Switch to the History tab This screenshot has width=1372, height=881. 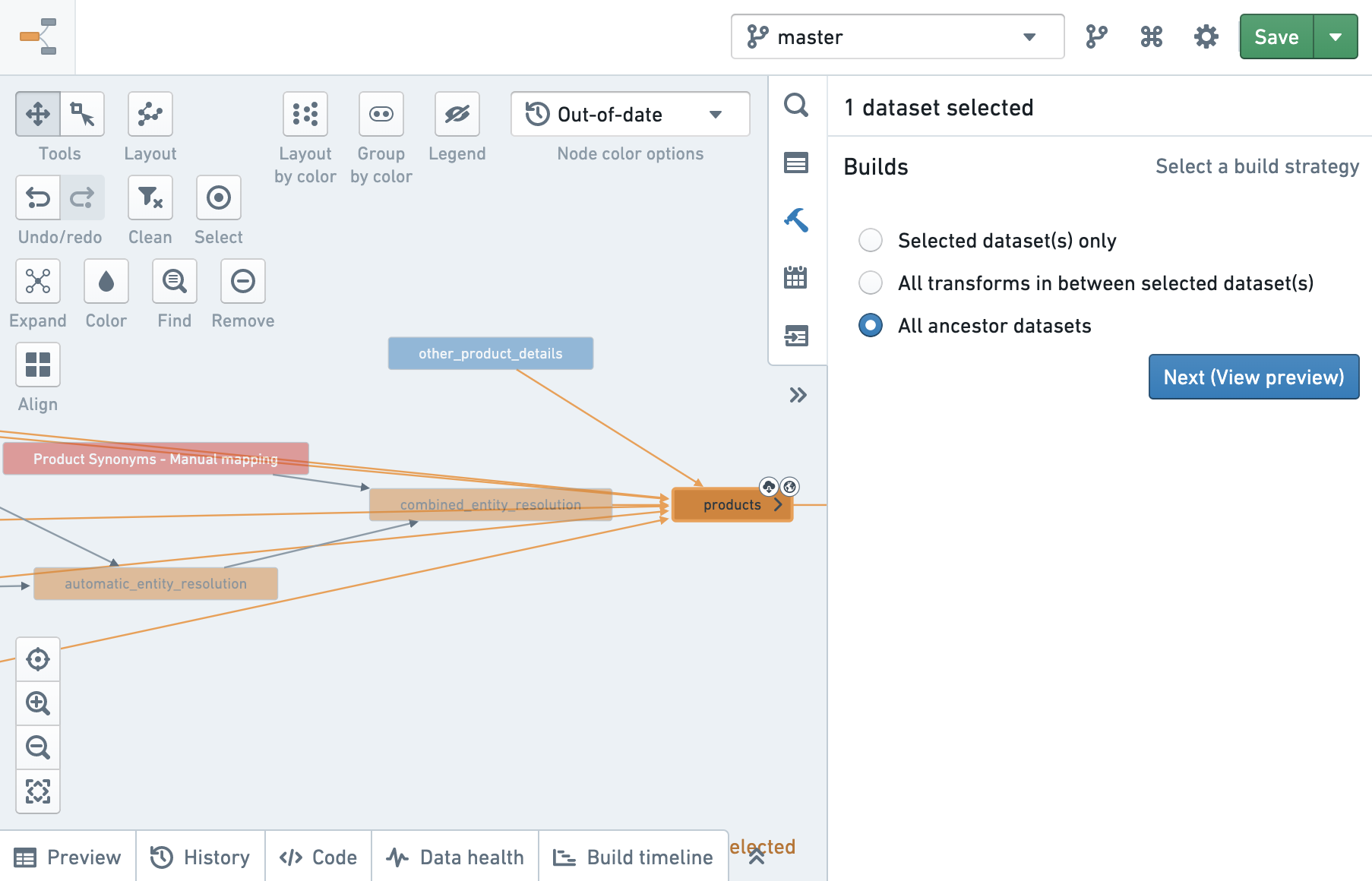[x=201, y=857]
